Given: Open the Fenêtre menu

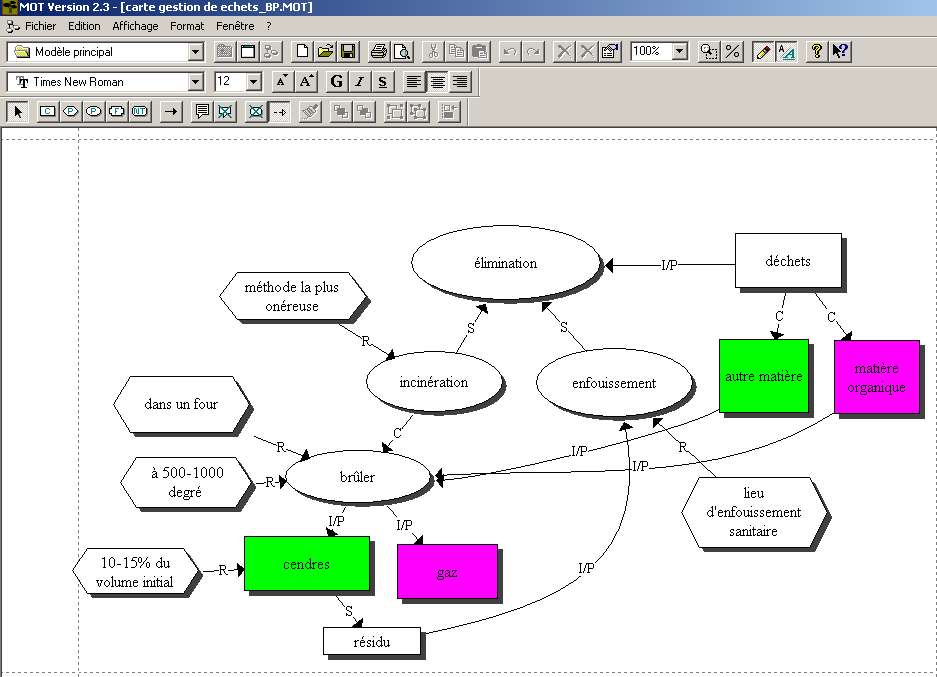Looking at the screenshot, I should coord(235,26).
